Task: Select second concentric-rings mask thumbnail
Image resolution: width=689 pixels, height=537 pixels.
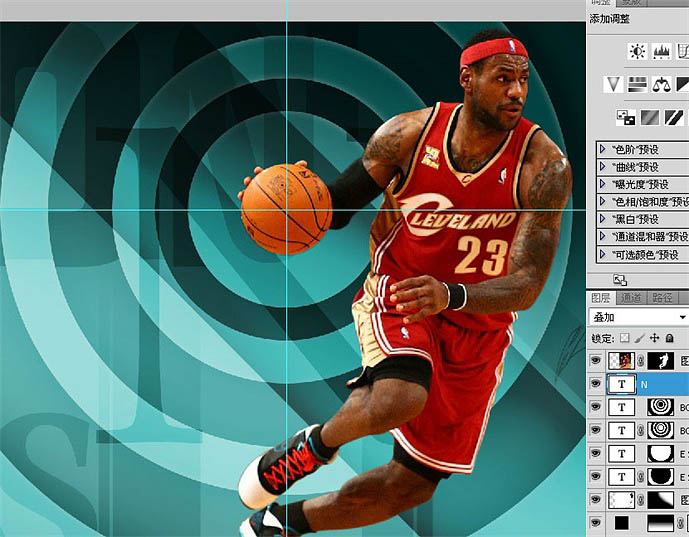Action: [661, 430]
